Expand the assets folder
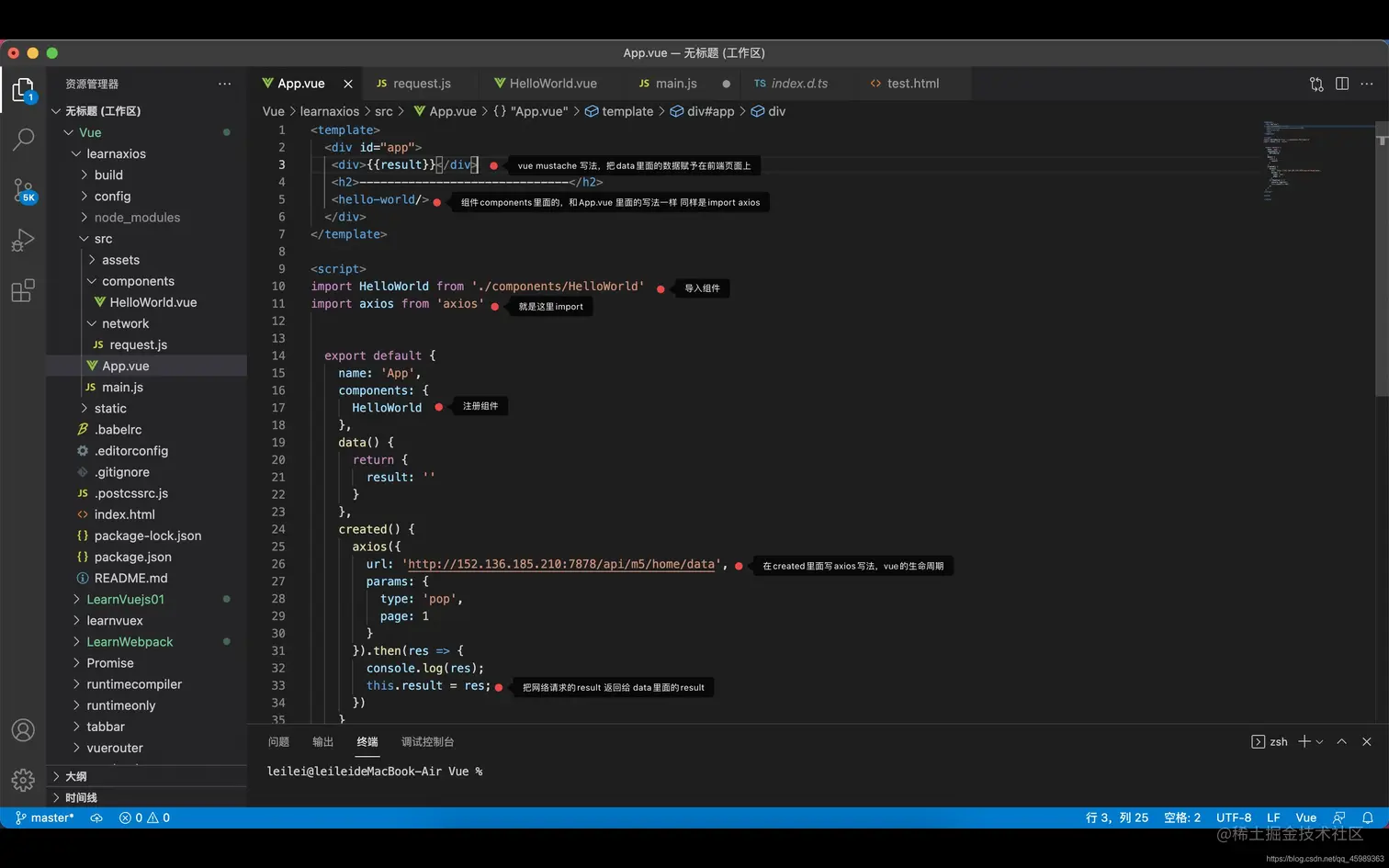1389x868 pixels. pos(147,260)
